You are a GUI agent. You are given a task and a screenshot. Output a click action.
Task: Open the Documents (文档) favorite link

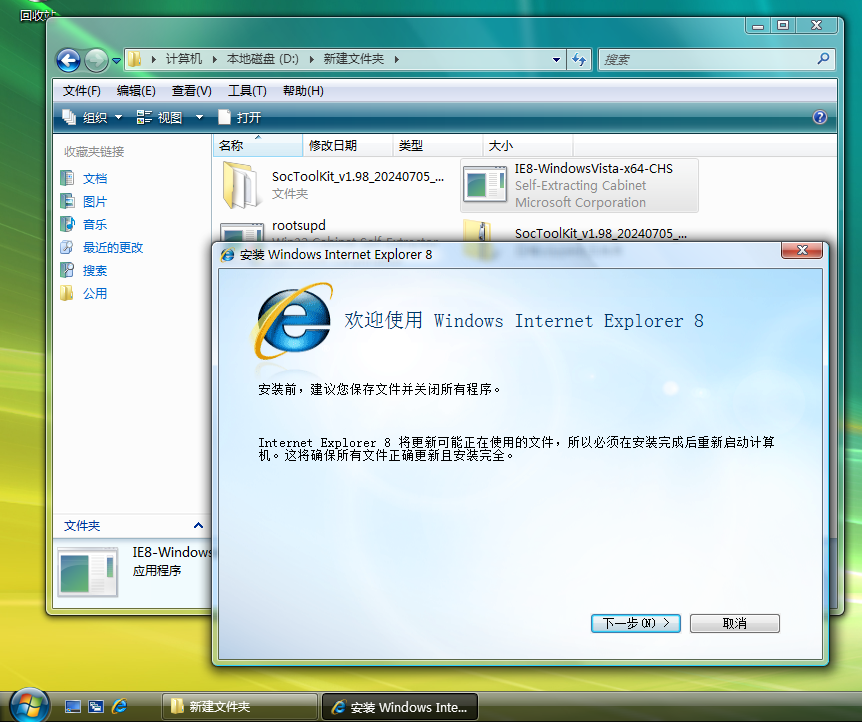coord(95,178)
